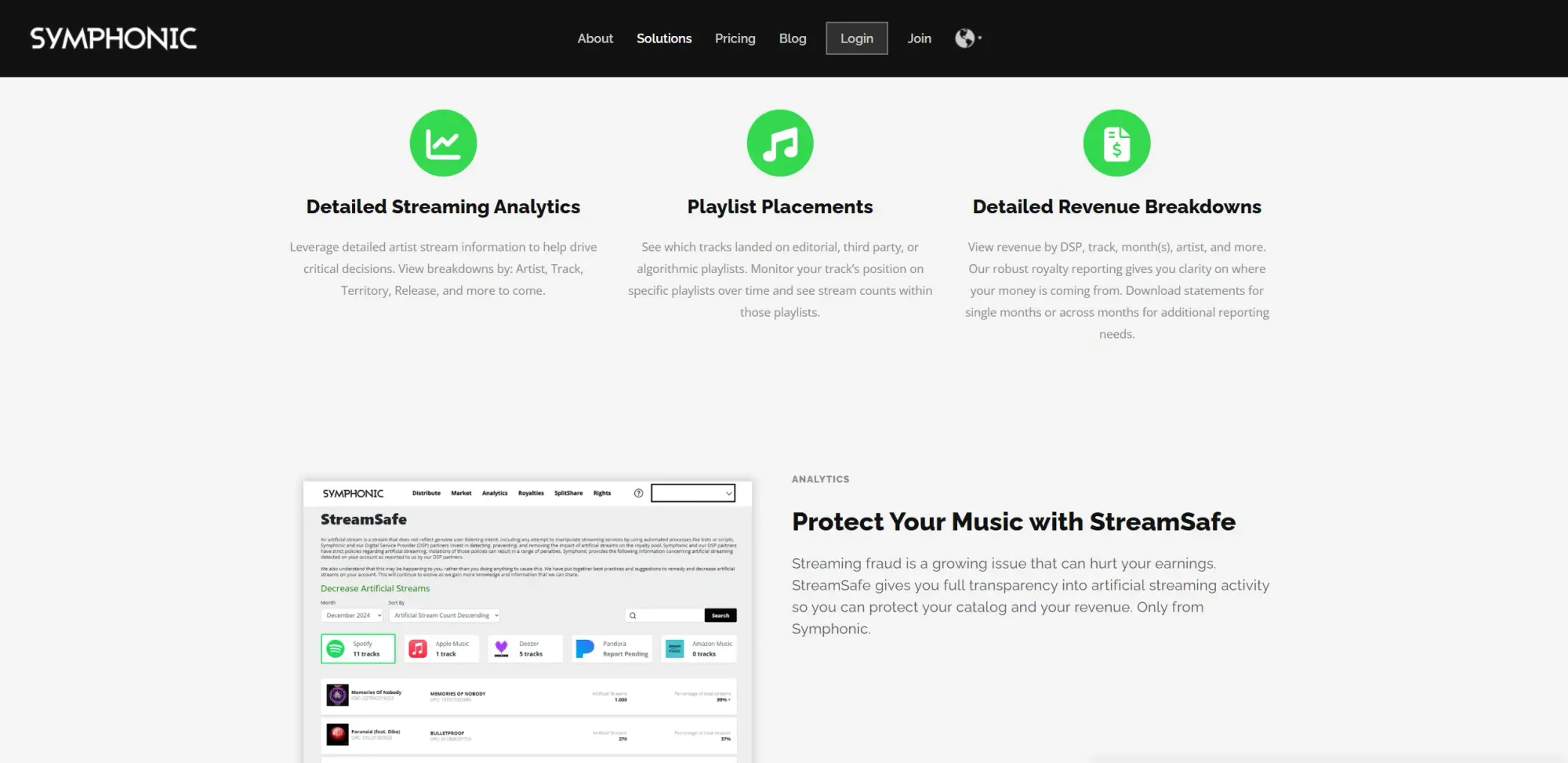Select the Pandora Report Pending tile
The width and height of the screenshot is (1568, 763).
point(612,649)
